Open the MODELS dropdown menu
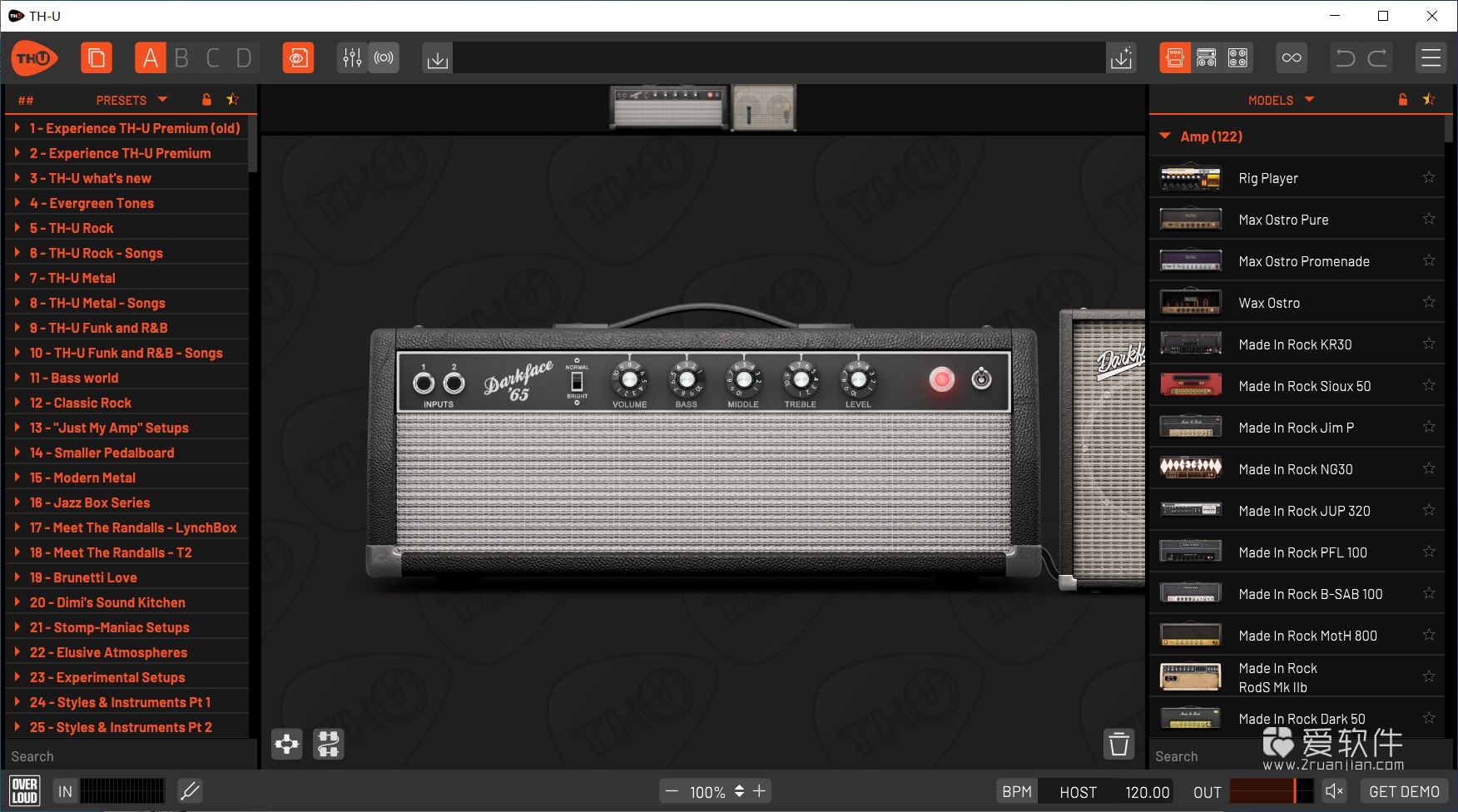Image resolution: width=1458 pixels, height=812 pixels. click(1282, 100)
